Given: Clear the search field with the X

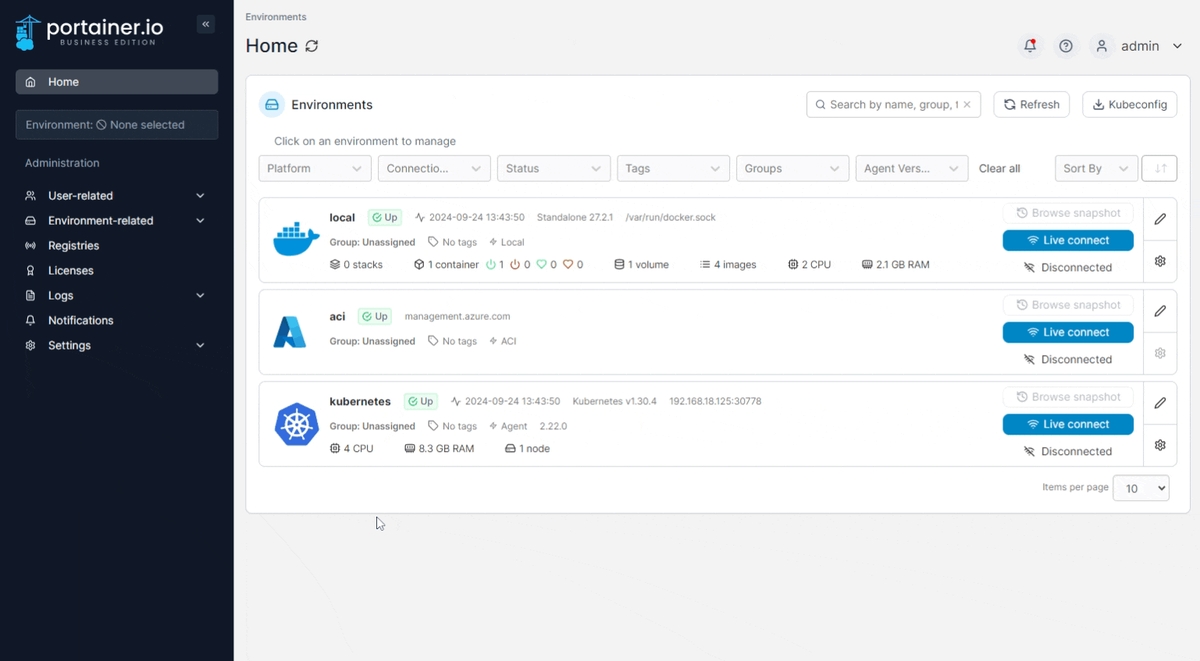Looking at the screenshot, I should tap(966, 104).
